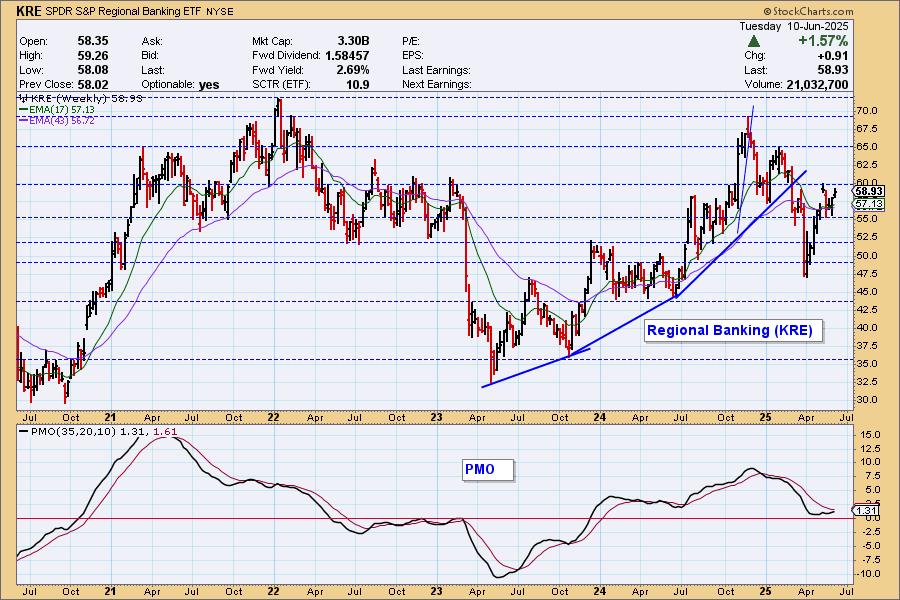Click the SCTR (ETF) value 10.9

click(358, 84)
